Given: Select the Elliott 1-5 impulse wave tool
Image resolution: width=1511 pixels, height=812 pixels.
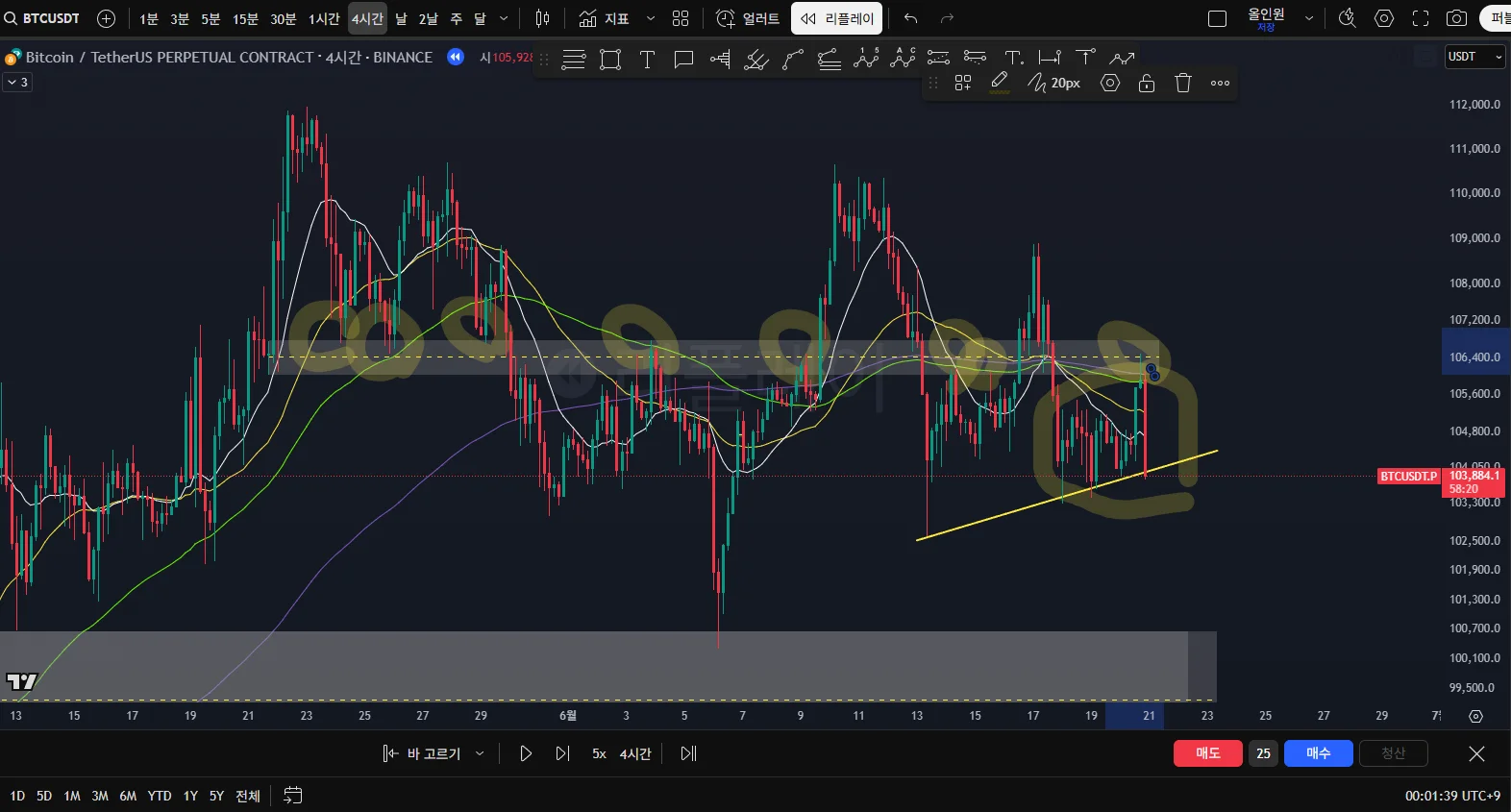Looking at the screenshot, I should (x=866, y=60).
